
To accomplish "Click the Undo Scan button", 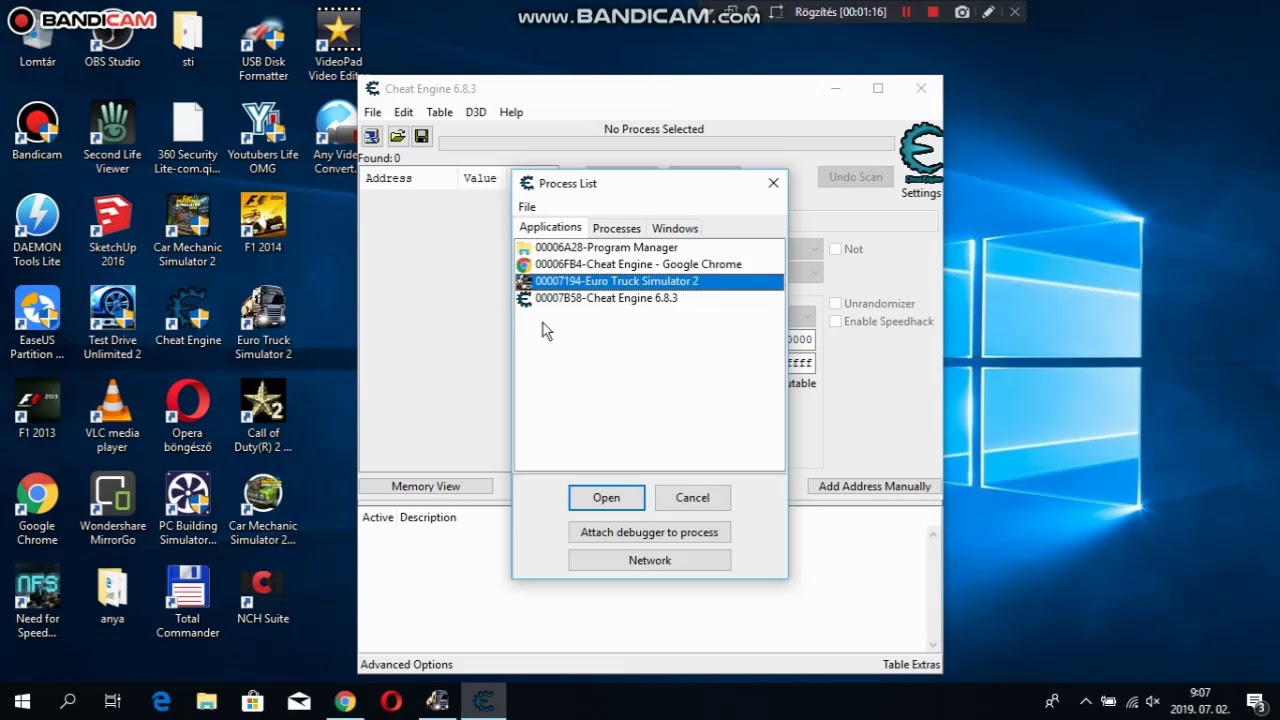I will (856, 177).
